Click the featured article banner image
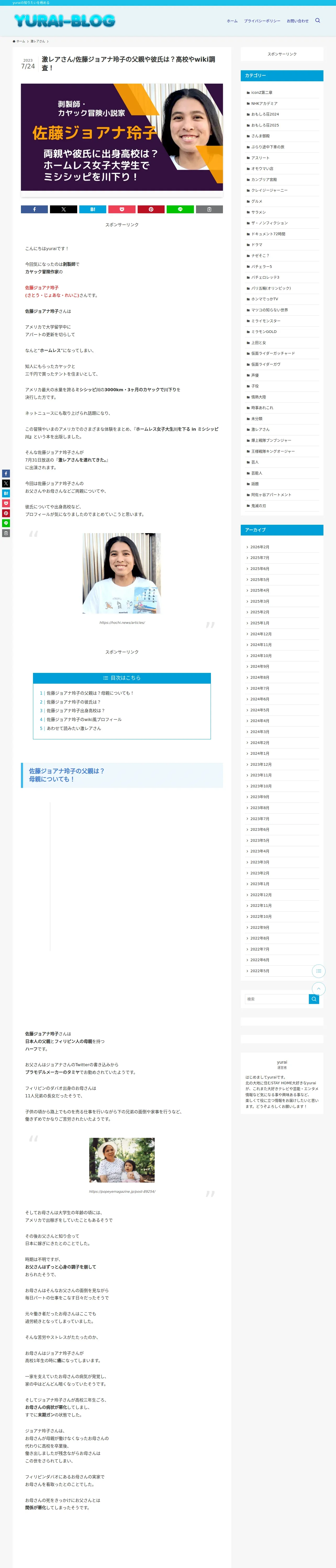The image size is (336, 1568). [122, 137]
